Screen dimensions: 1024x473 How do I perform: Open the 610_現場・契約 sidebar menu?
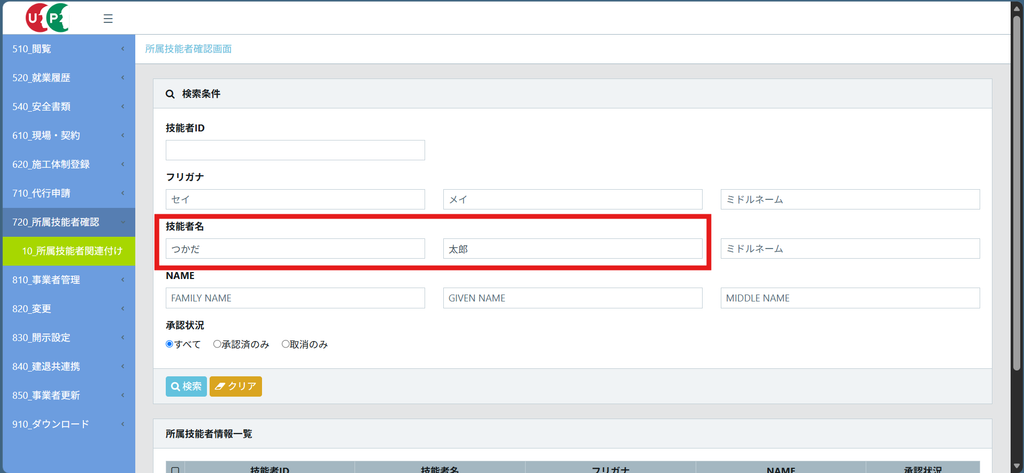click(x=69, y=135)
